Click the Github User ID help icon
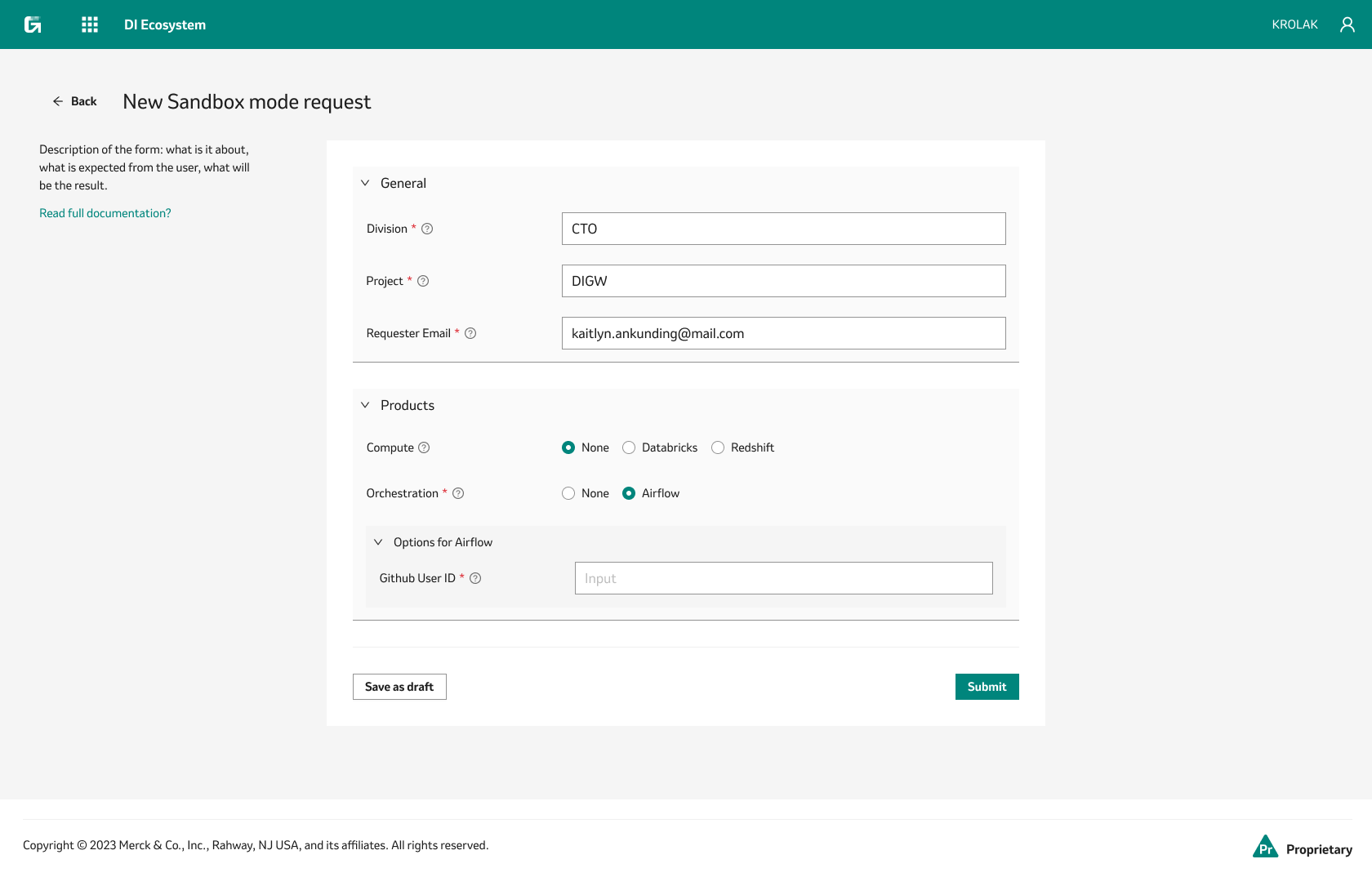Viewport: 1372px width, 877px height. (x=475, y=578)
